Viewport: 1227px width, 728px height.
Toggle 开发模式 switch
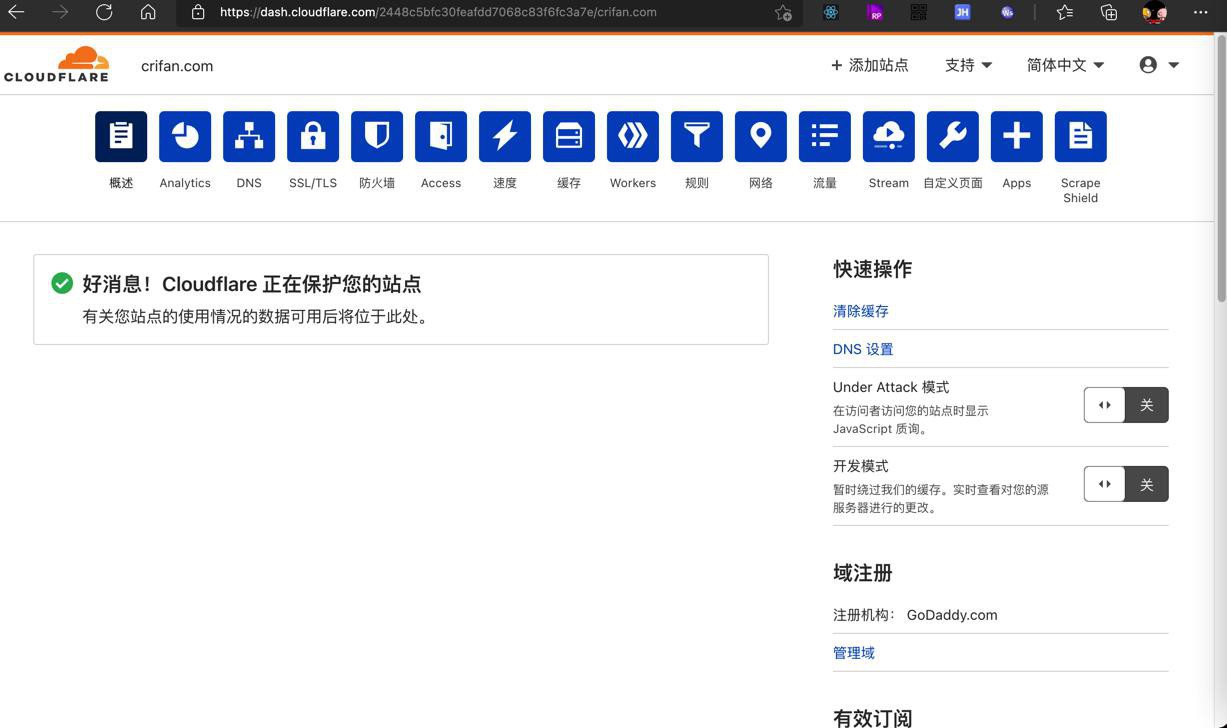pos(1126,484)
